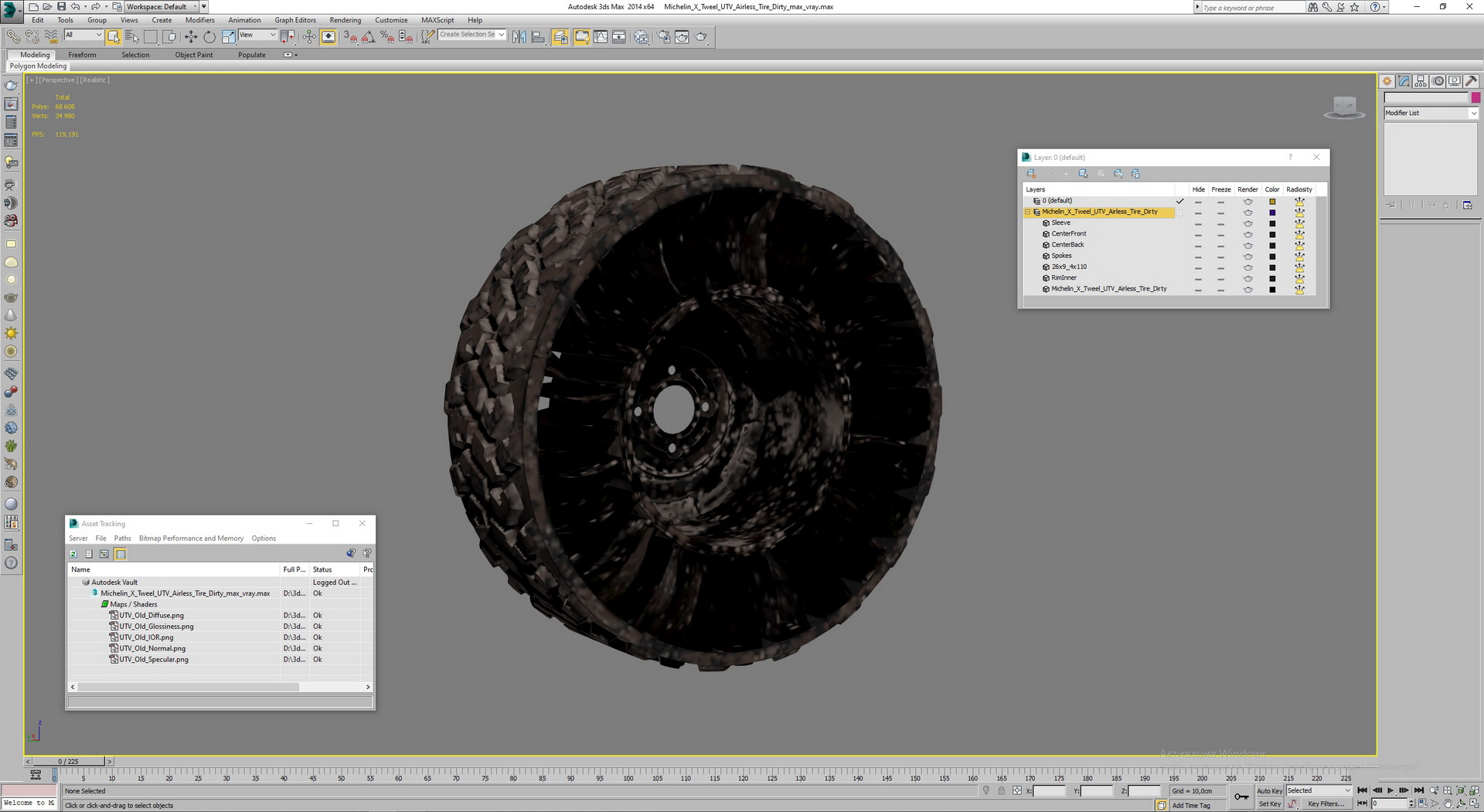Image resolution: width=1484 pixels, height=812 pixels.
Task: Open the key filter Selected dropdown
Action: point(1319,790)
